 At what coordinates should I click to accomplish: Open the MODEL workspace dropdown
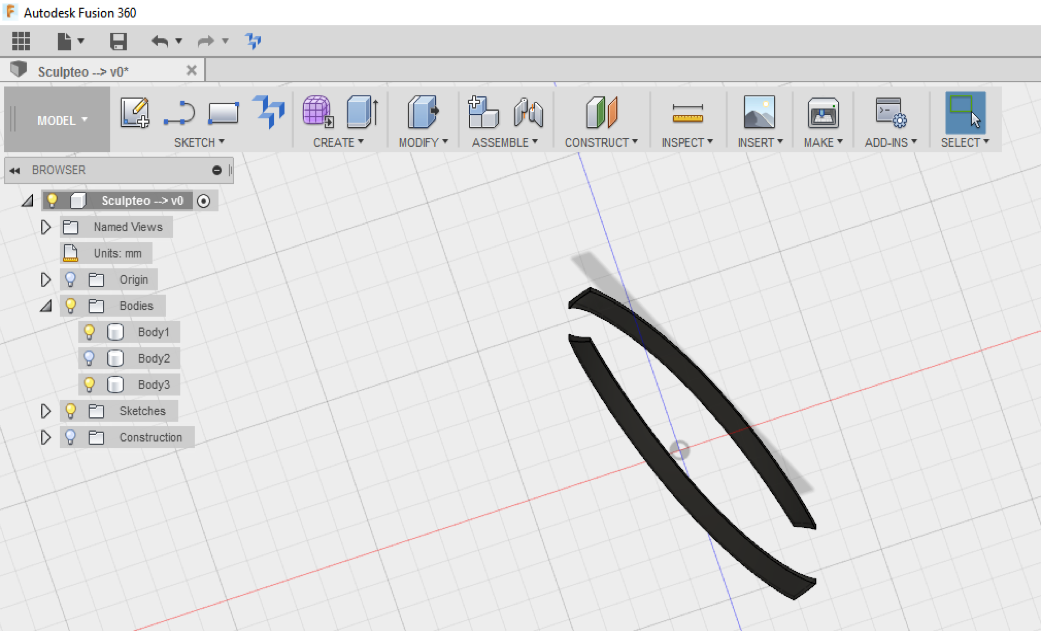pos(62,120)
